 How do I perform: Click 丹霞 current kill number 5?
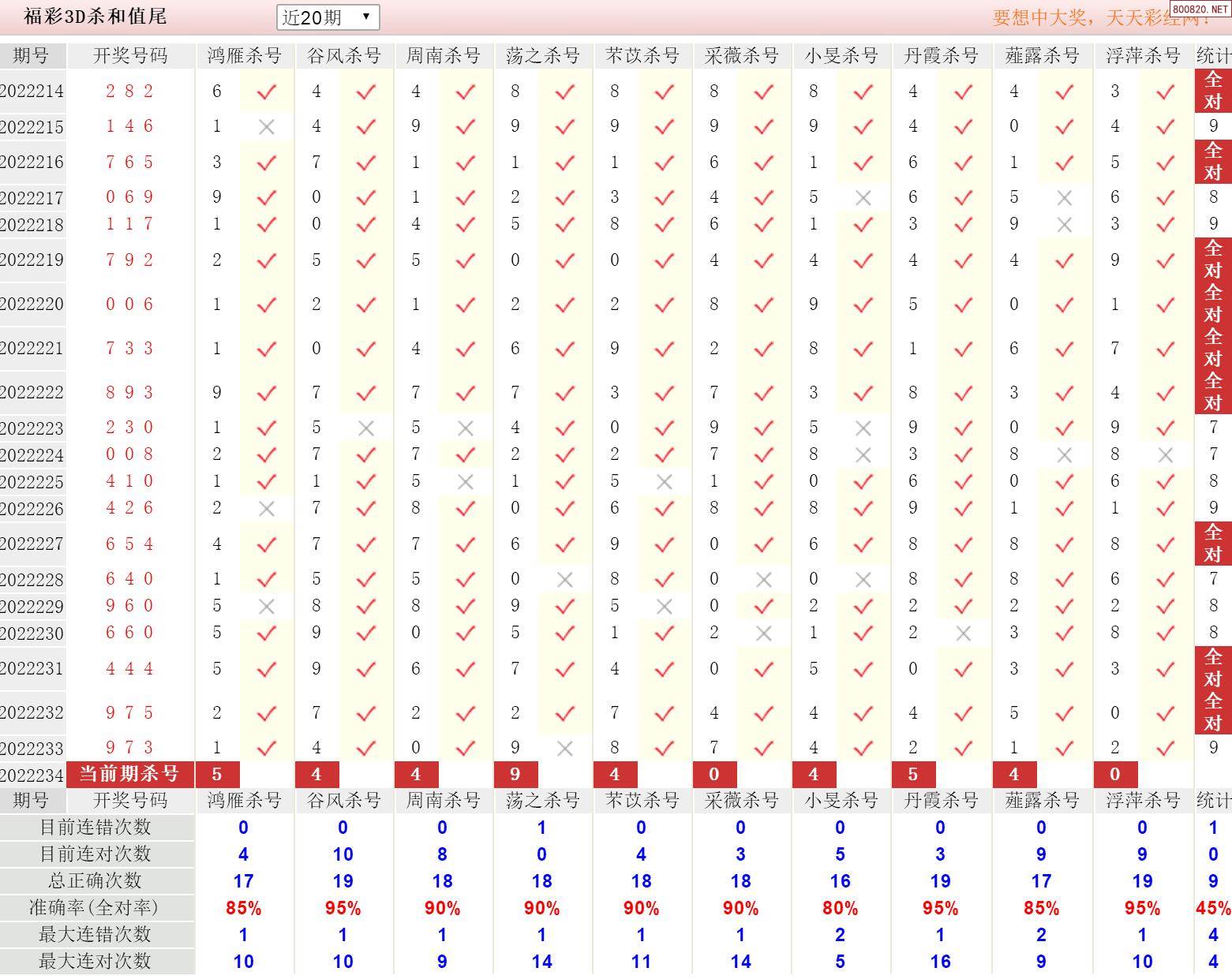(913, 775)
